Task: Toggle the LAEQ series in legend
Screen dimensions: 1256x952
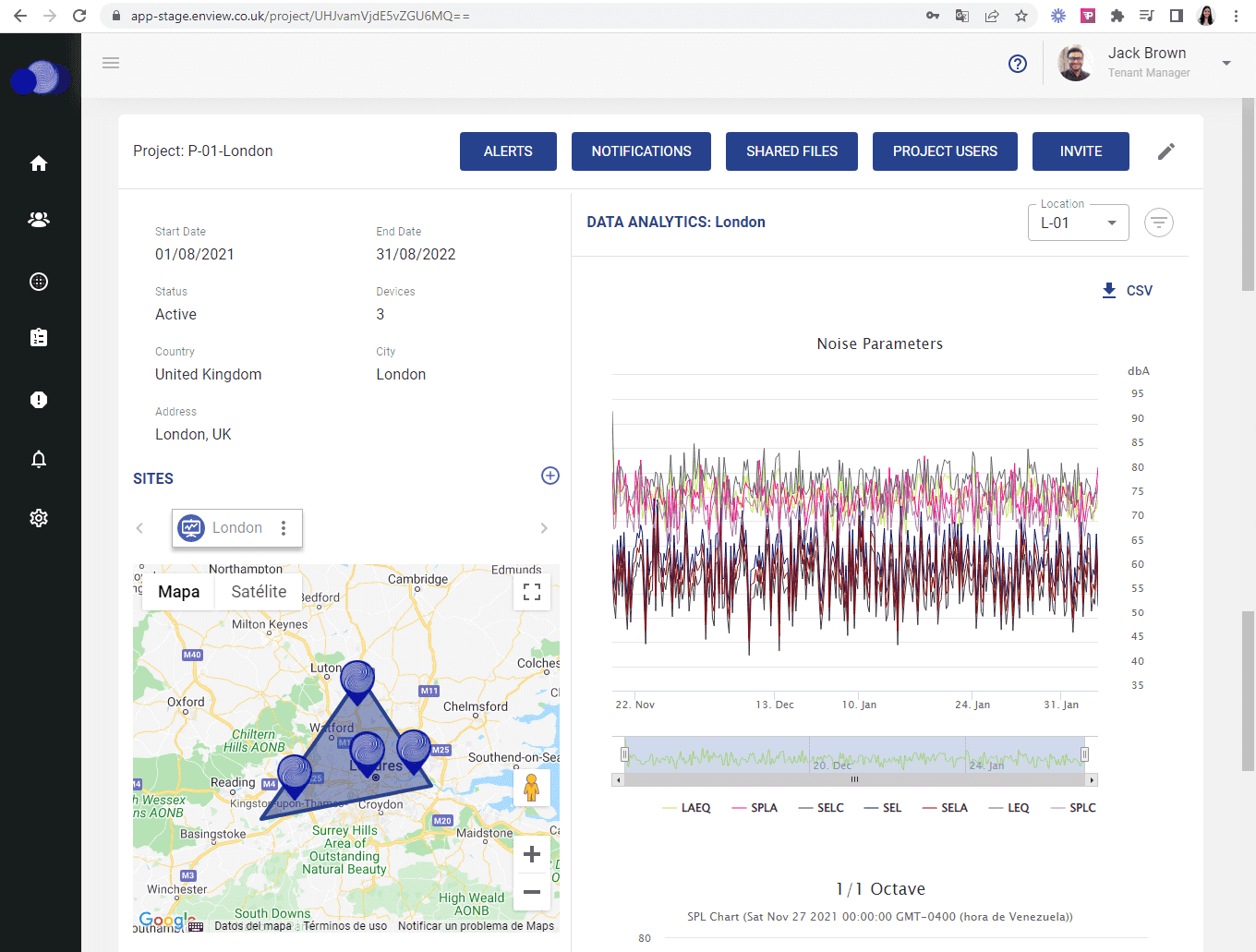Action: (687, 808)
